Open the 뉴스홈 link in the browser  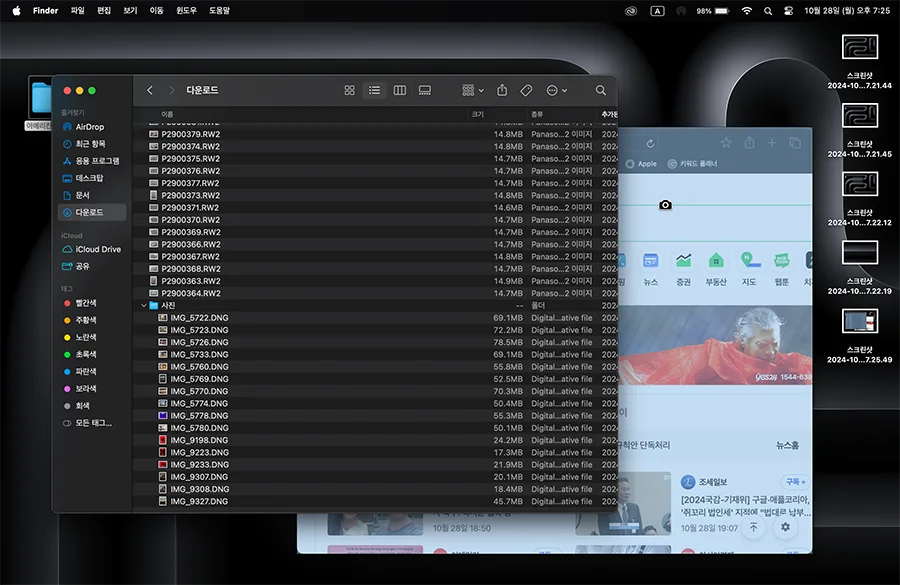click(x=787, y=445)
